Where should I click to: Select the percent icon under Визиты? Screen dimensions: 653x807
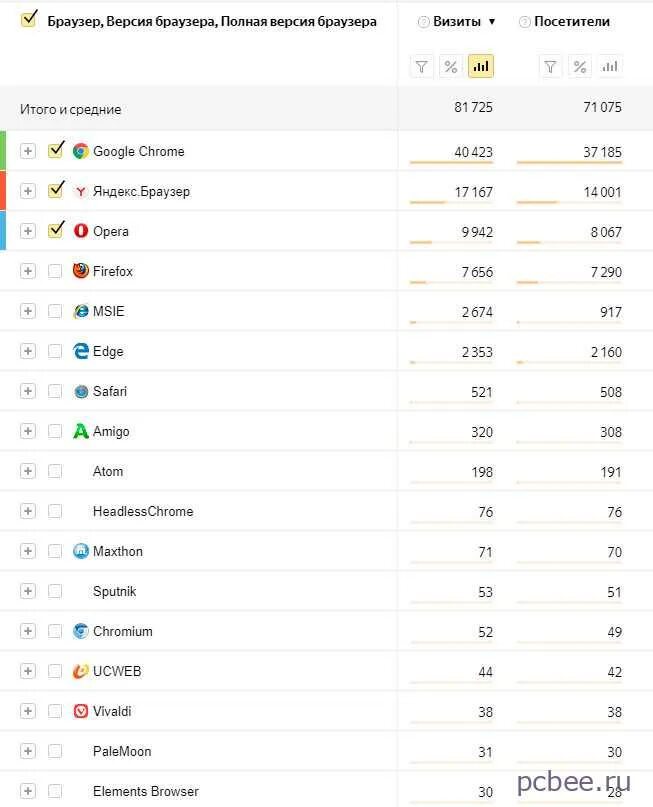click(451, 67)
